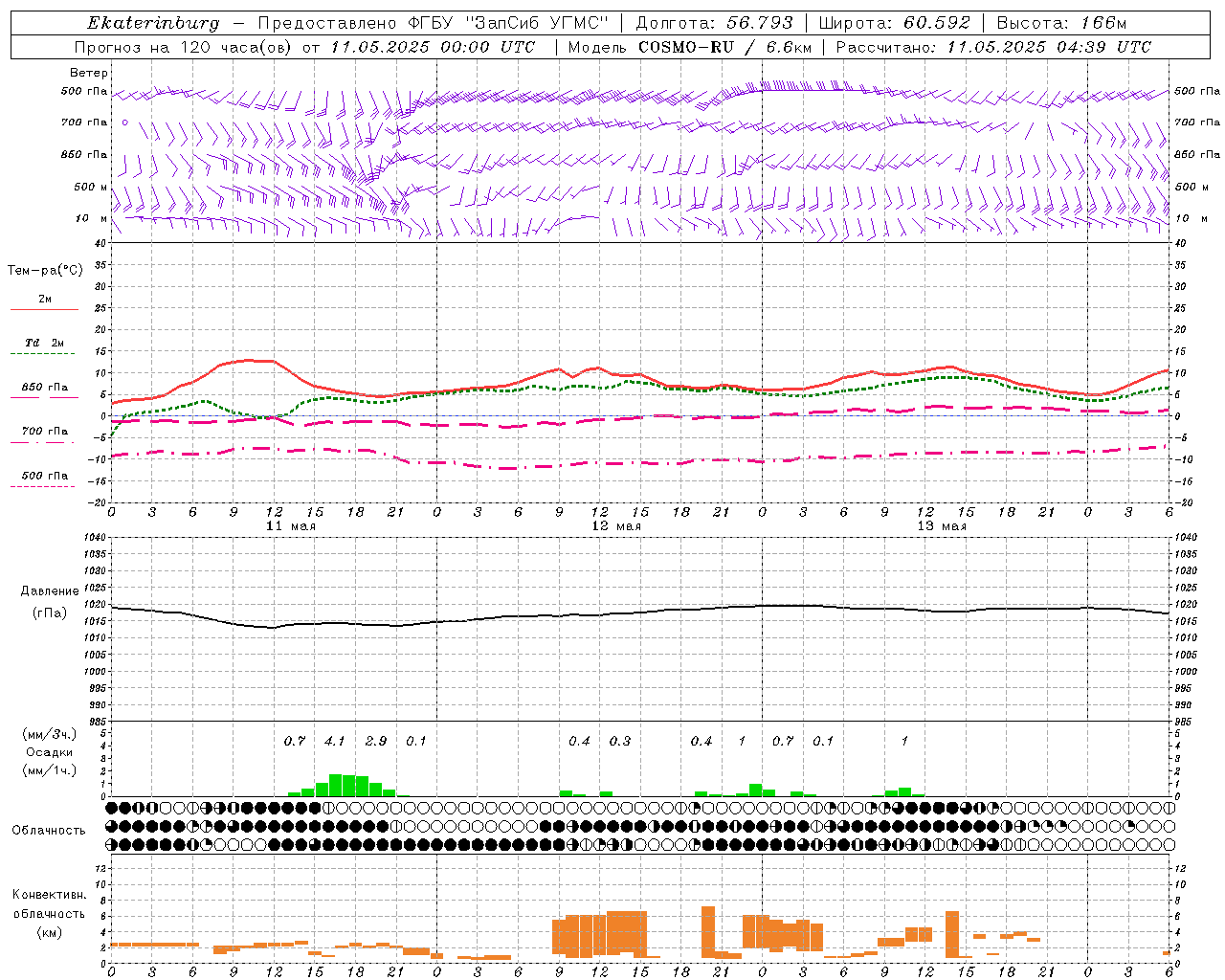1225x980 pixels.
Task: Click the Модель COSMO-RU / 6.6км label
Action: (689, 47)
